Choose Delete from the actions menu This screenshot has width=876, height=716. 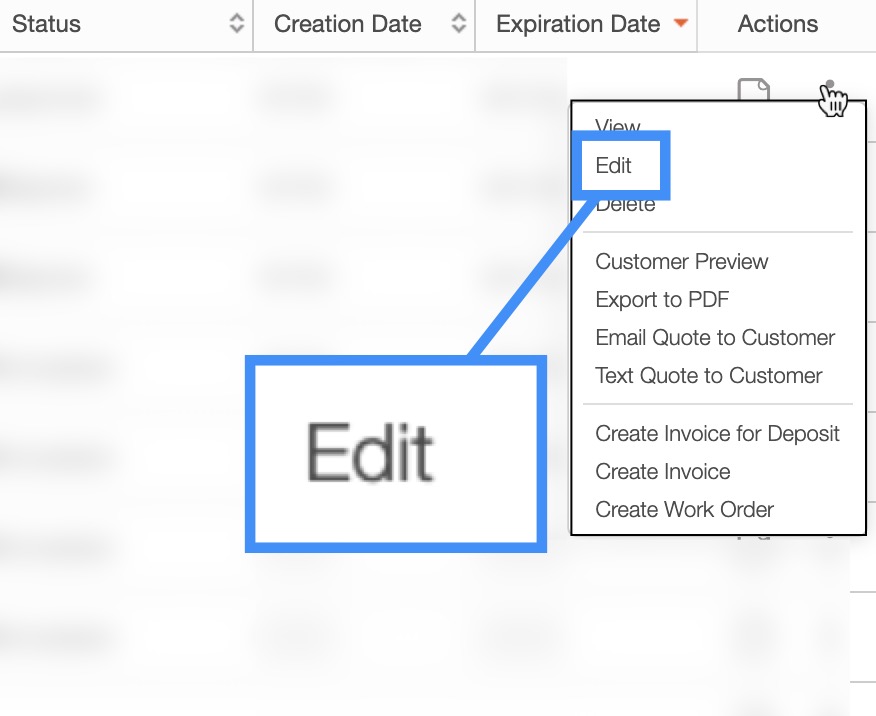625,206
